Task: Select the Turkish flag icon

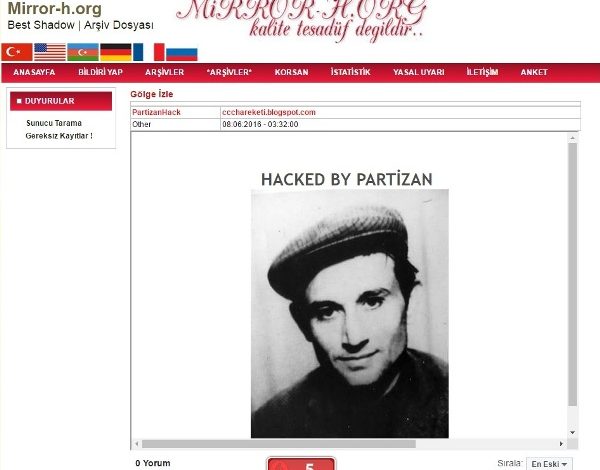Action: pos(17,52)
